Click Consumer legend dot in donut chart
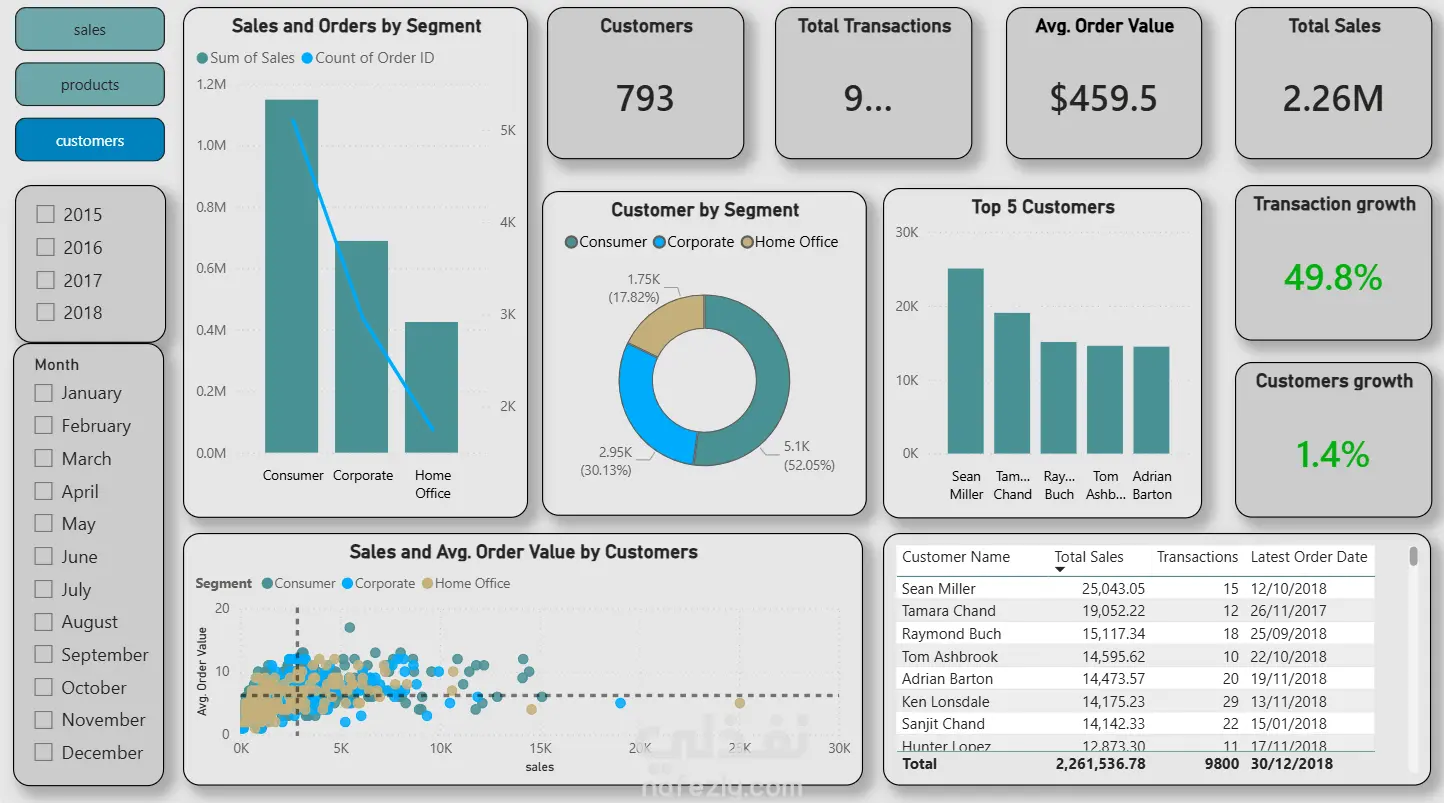The height and width of the screenshot is (803, 1444). pos(571,242)
